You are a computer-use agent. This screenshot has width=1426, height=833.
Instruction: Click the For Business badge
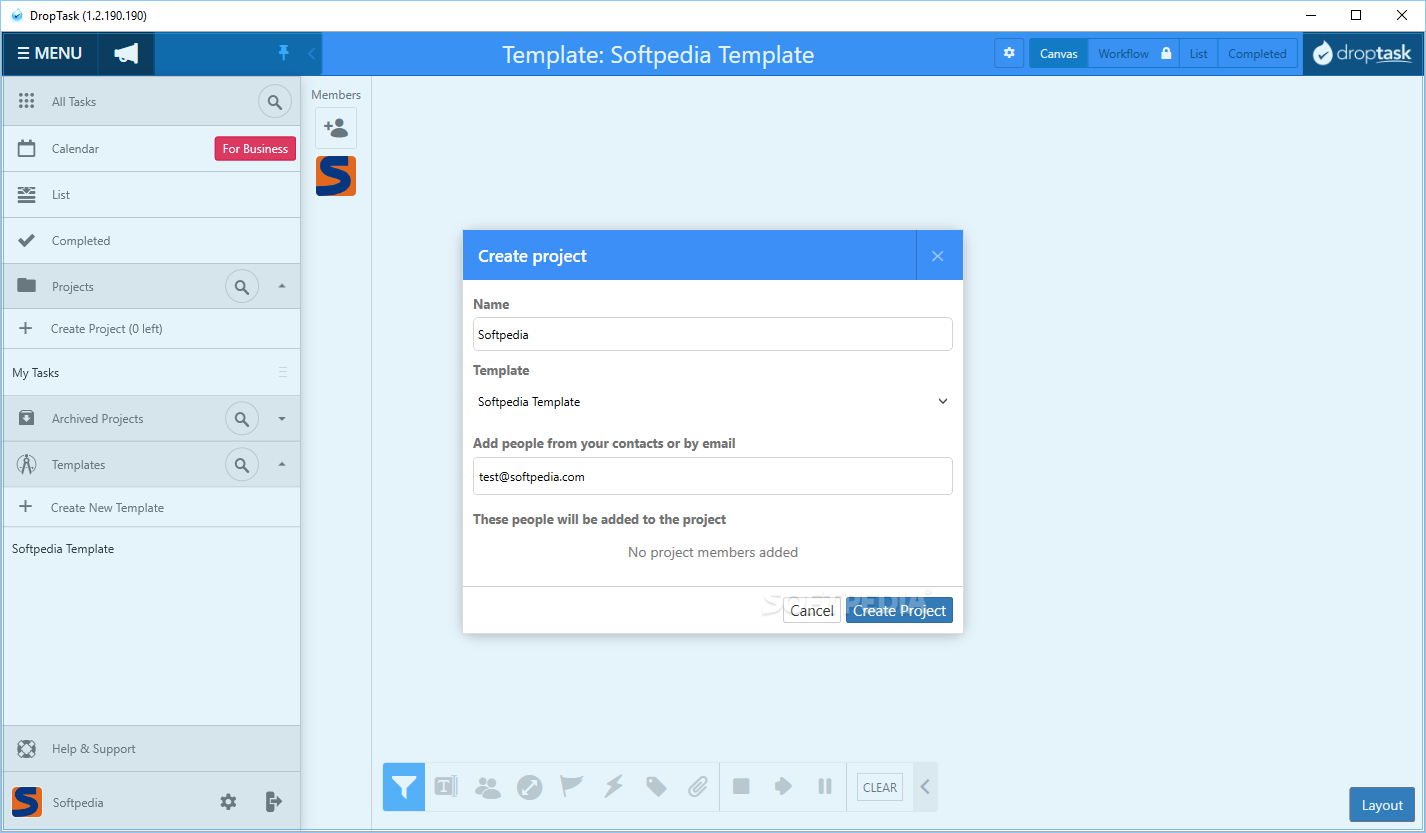pyautogui.click(x=255, y=149)
